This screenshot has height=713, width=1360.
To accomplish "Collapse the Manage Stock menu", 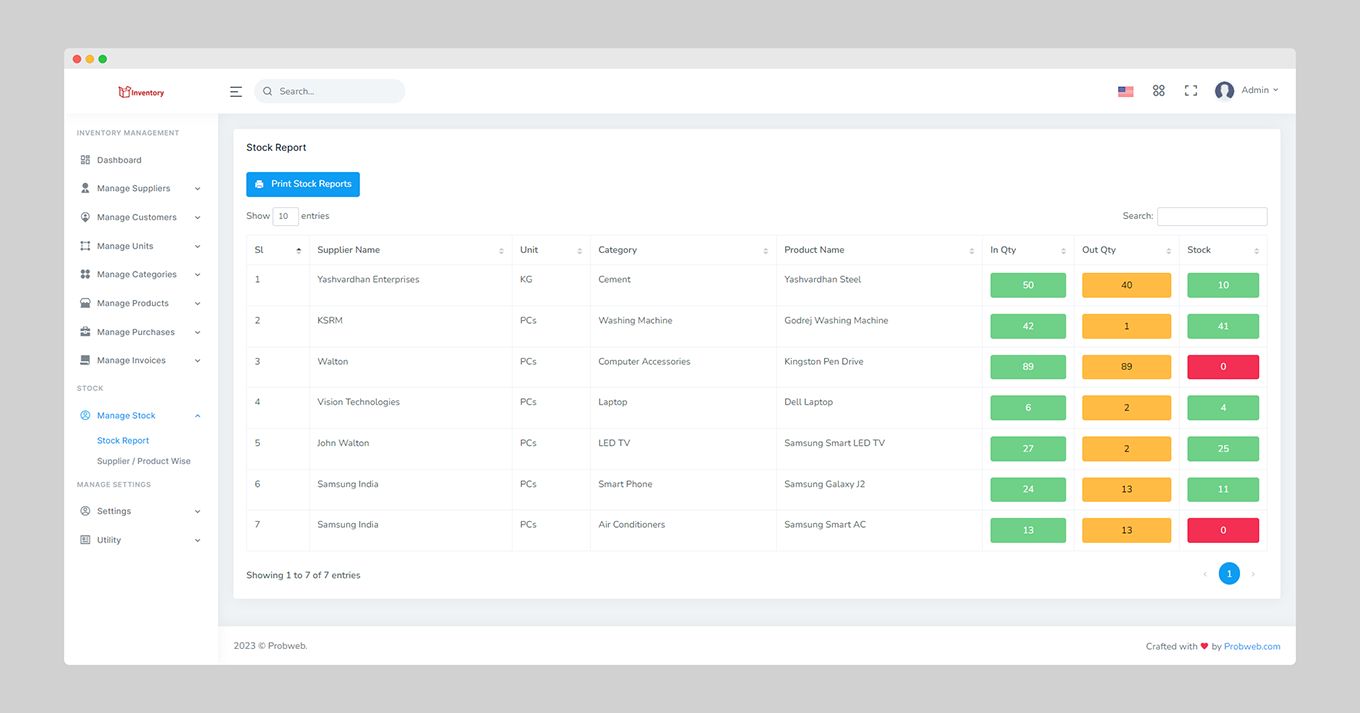I will click(x=140, y=415).
